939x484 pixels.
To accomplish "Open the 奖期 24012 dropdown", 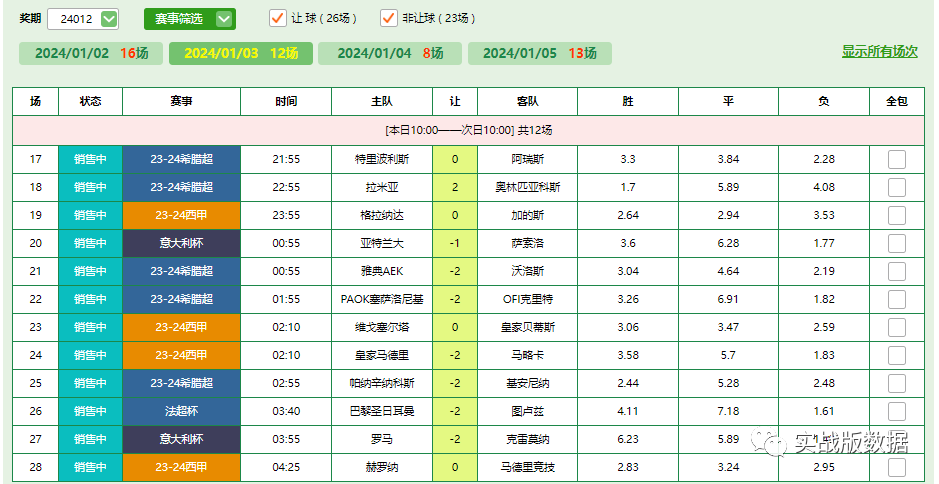I will pyautogui.click(x=83, y=19).
